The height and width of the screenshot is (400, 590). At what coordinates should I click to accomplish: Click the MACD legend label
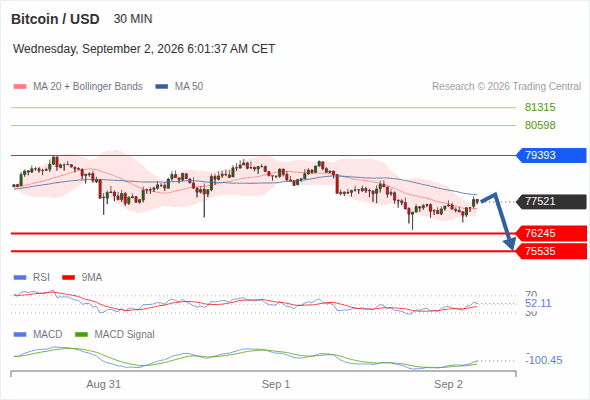pyautogui.click(x=47, y=335)
